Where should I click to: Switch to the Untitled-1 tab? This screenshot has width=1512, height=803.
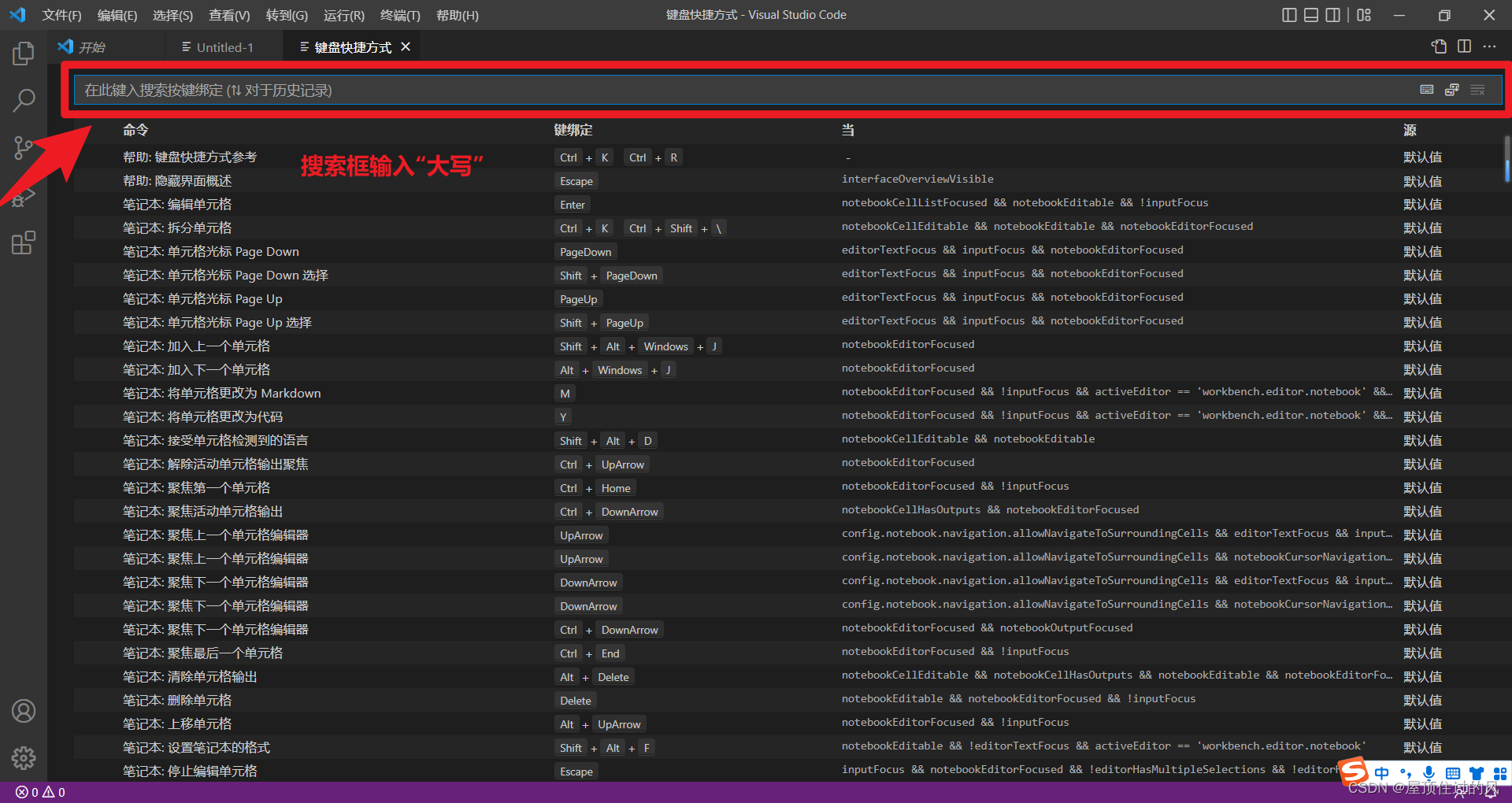(224, 47)
